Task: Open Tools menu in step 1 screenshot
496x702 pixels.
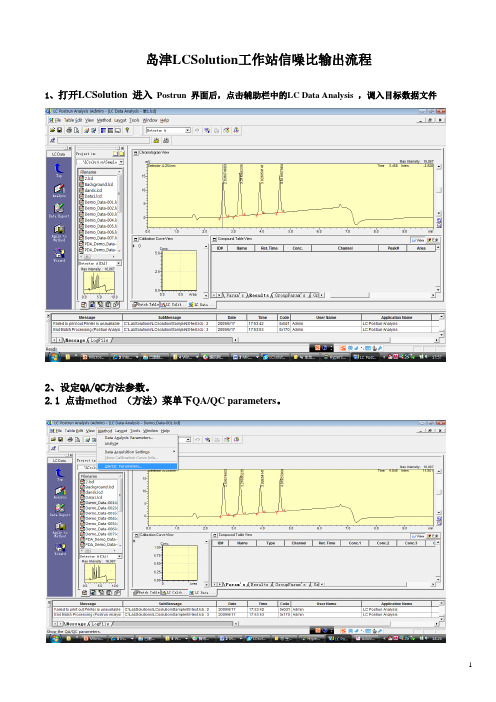Action: (x=134, y=120)
